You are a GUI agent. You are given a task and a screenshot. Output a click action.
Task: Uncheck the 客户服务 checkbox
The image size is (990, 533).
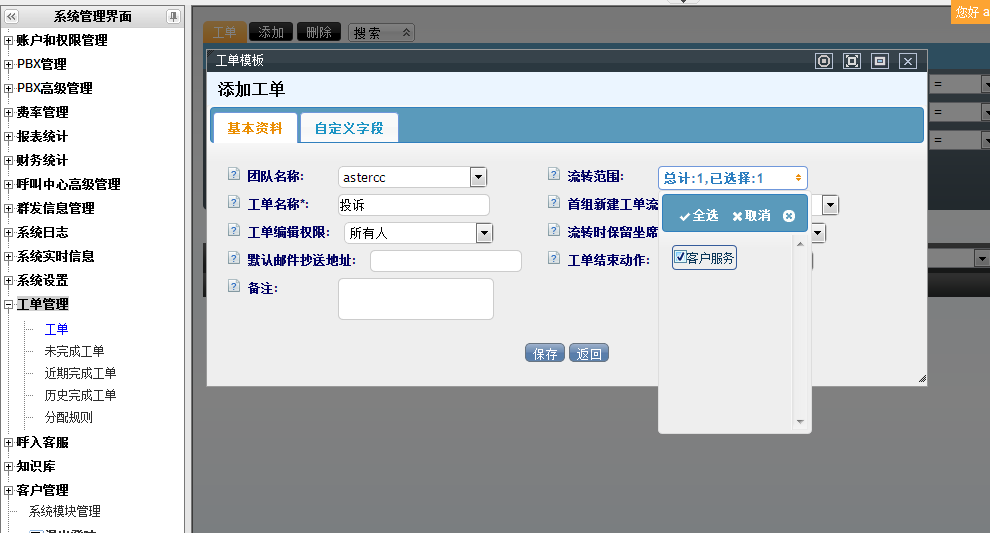680,257
